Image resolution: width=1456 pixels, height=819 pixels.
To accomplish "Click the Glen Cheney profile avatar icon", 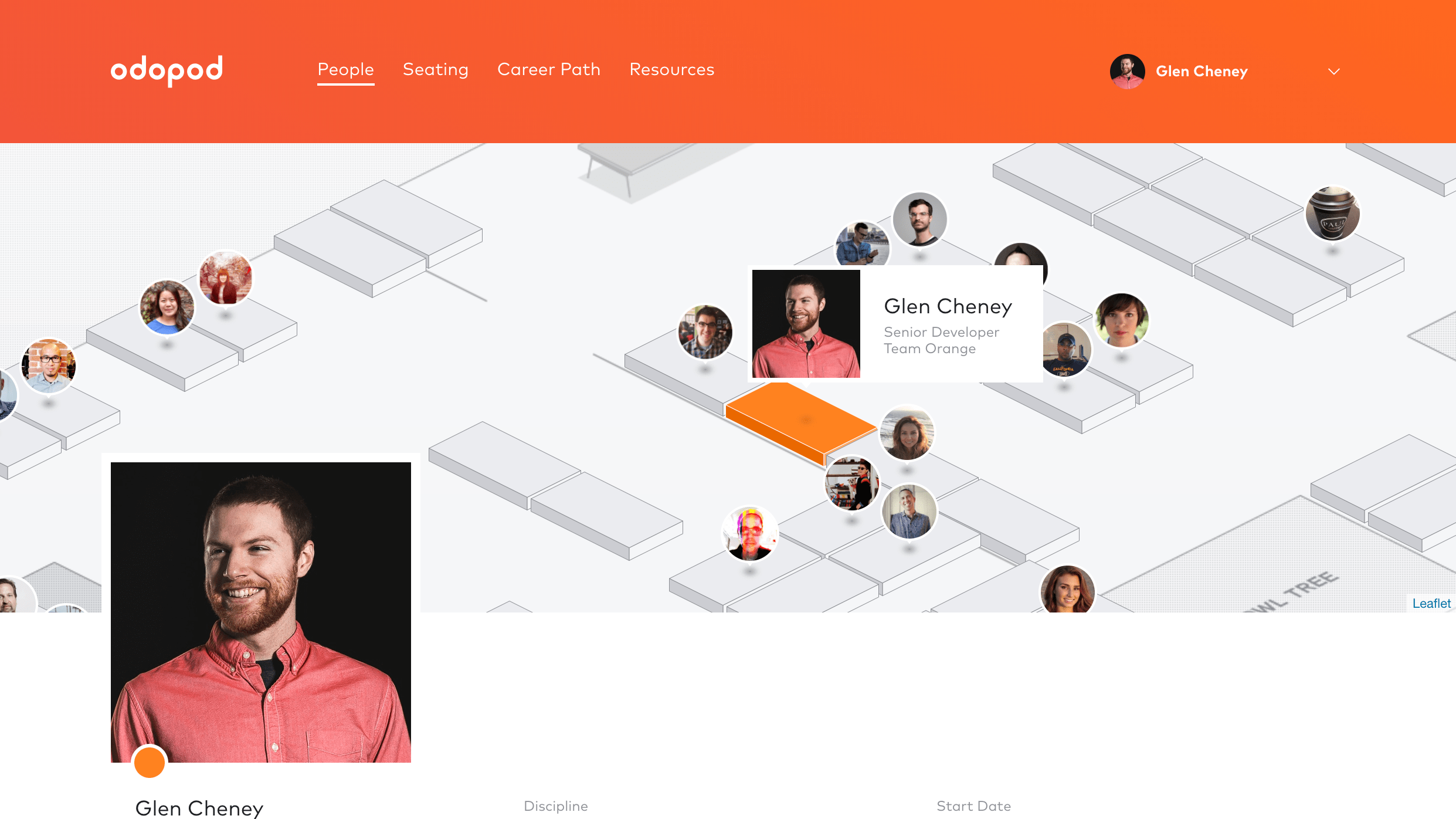I will [x=1128, y=71].
